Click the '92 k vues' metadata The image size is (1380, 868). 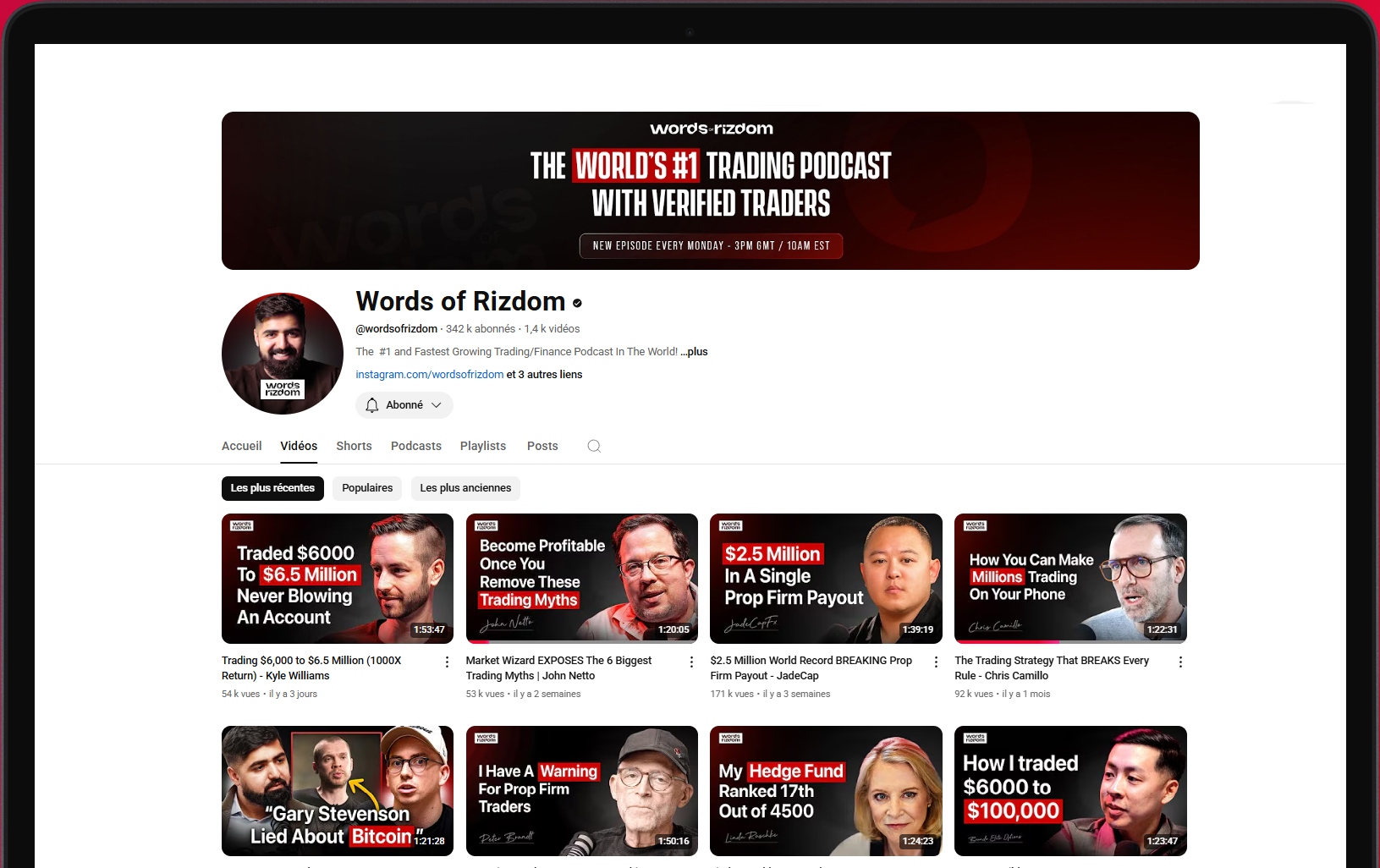click(974, 694)
